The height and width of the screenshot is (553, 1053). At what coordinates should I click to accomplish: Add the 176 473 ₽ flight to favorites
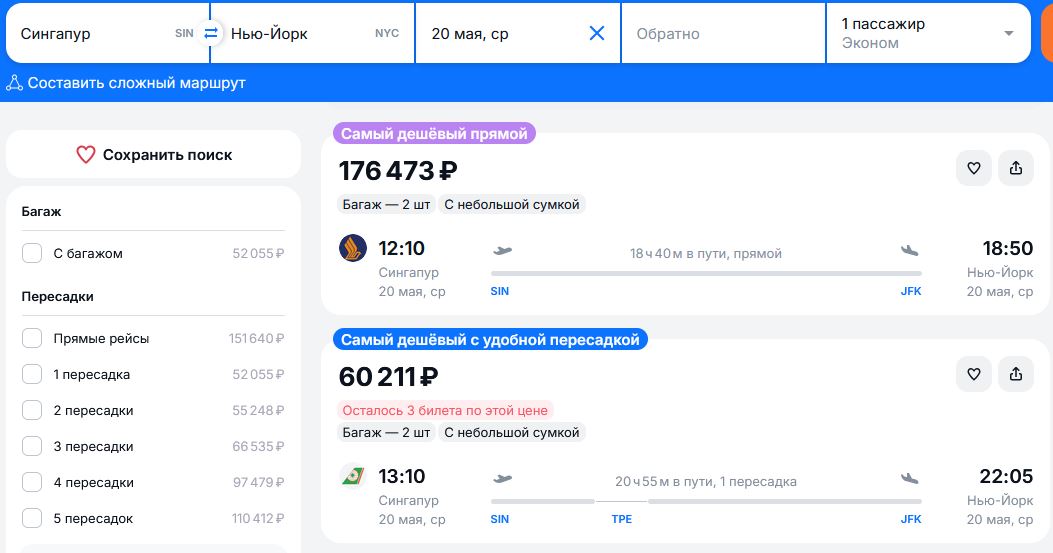click(x=974, y=168)
